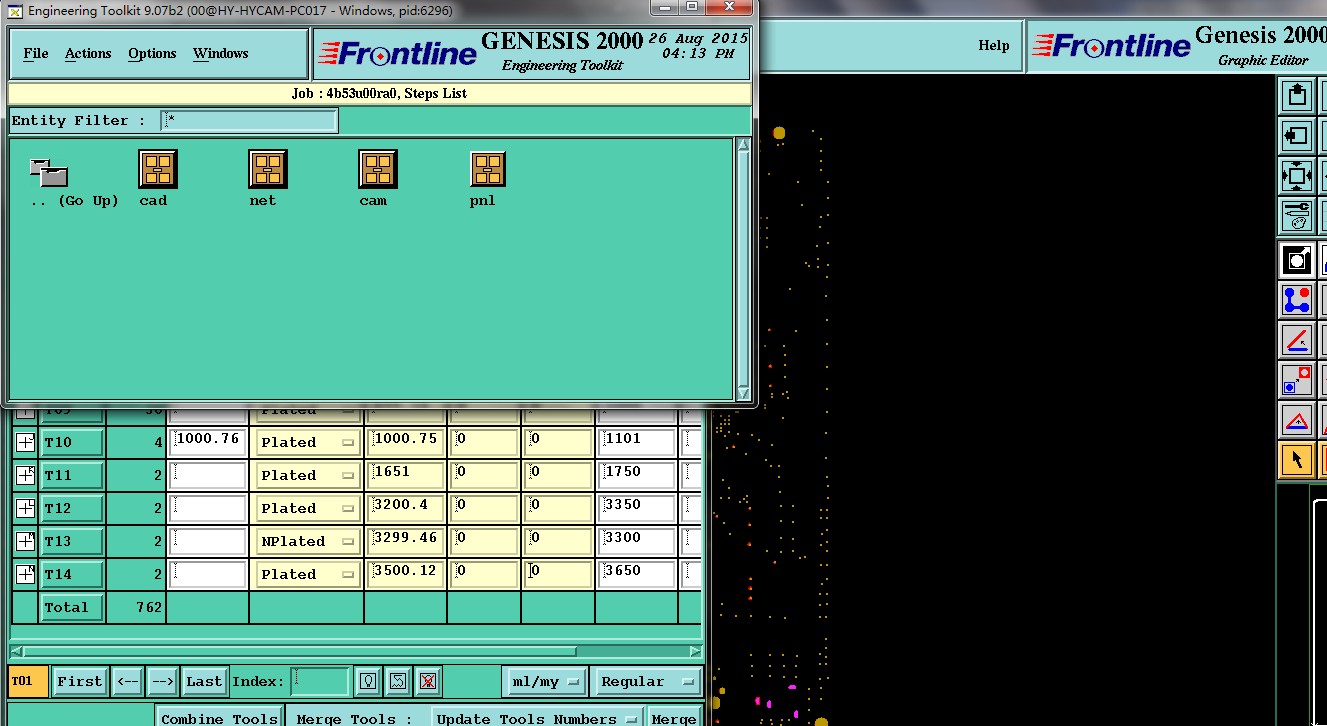Click the blue dots connection icon
The image size is (1327, 726).
(x=1297, y=300)
